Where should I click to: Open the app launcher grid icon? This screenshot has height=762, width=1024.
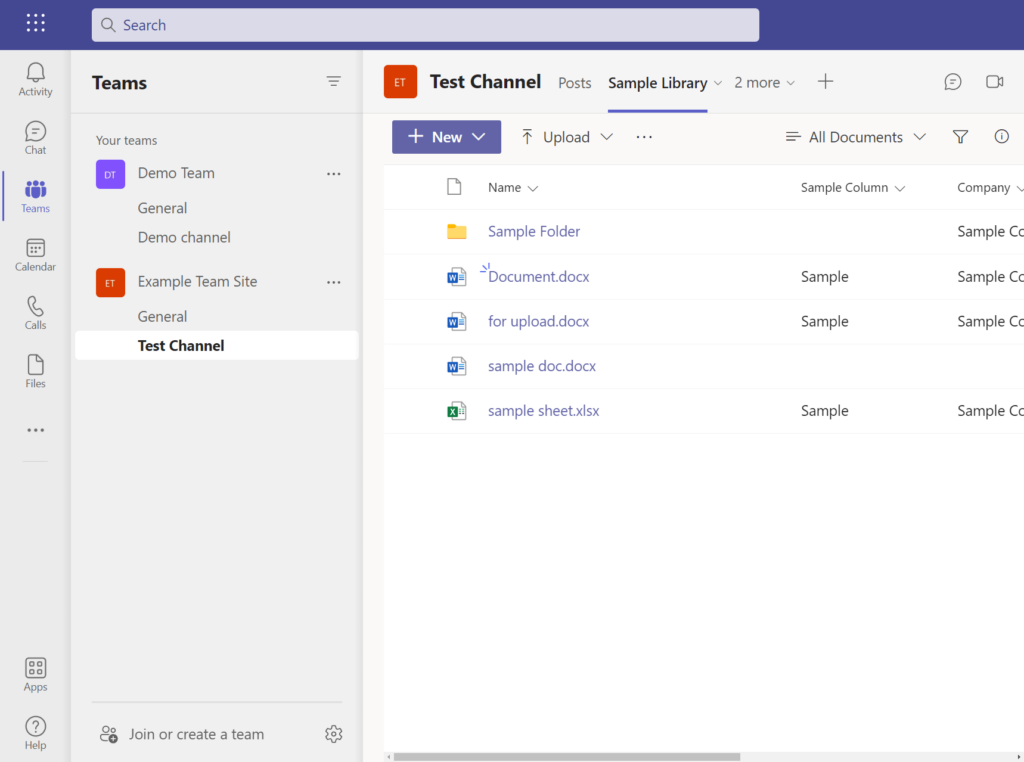[x=35, y=23]
